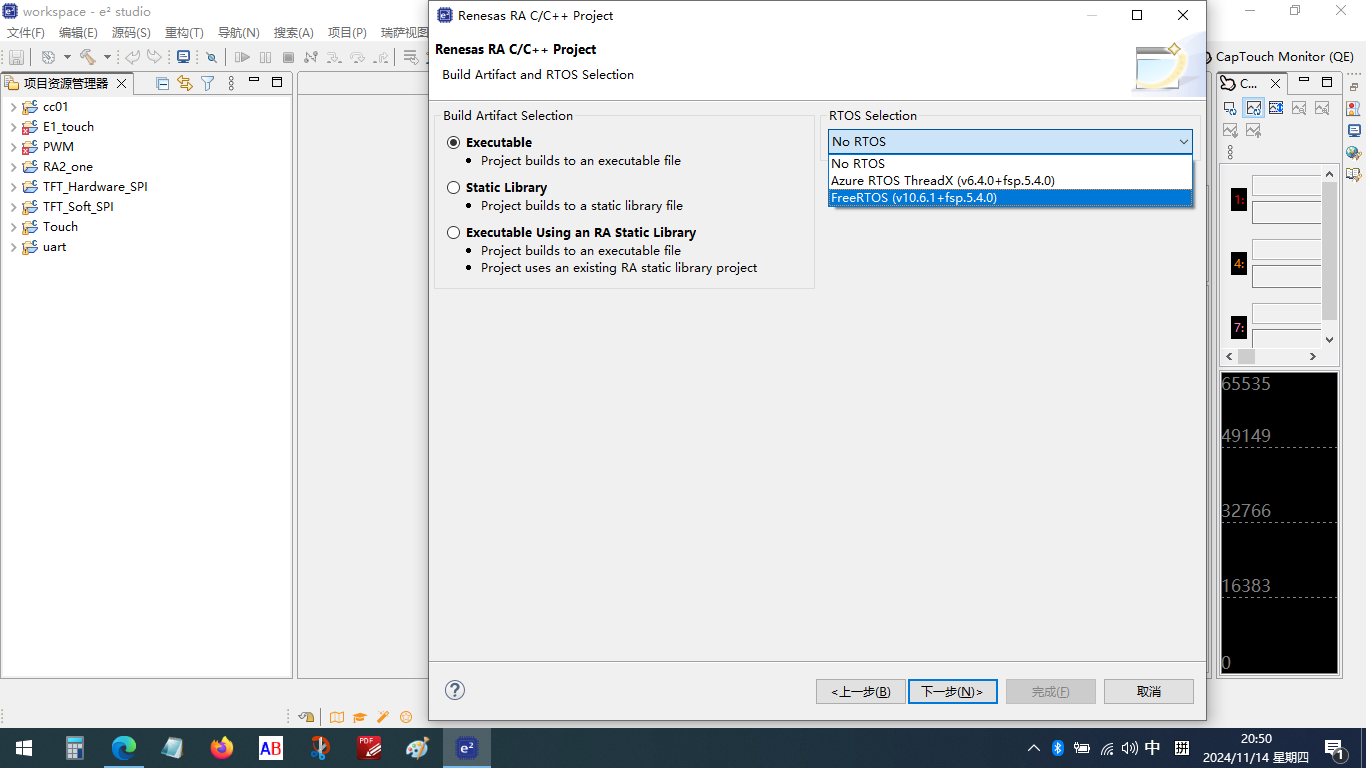Click the Redo arrow toolbar icon

pos(154,58)
